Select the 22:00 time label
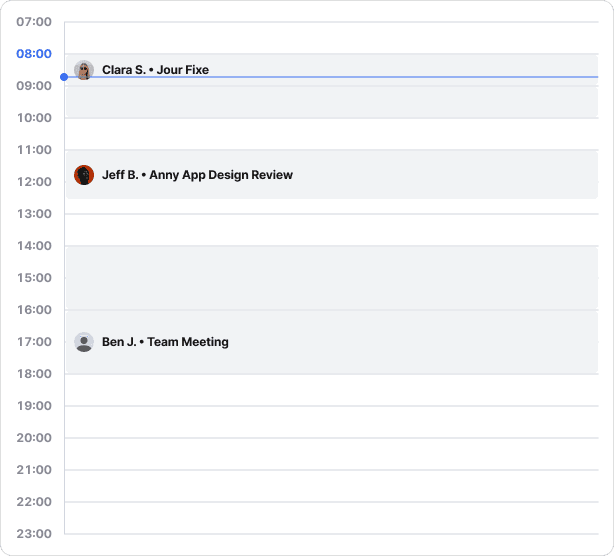Viewport: 614px width, 556px height. [x=34, y=502]
